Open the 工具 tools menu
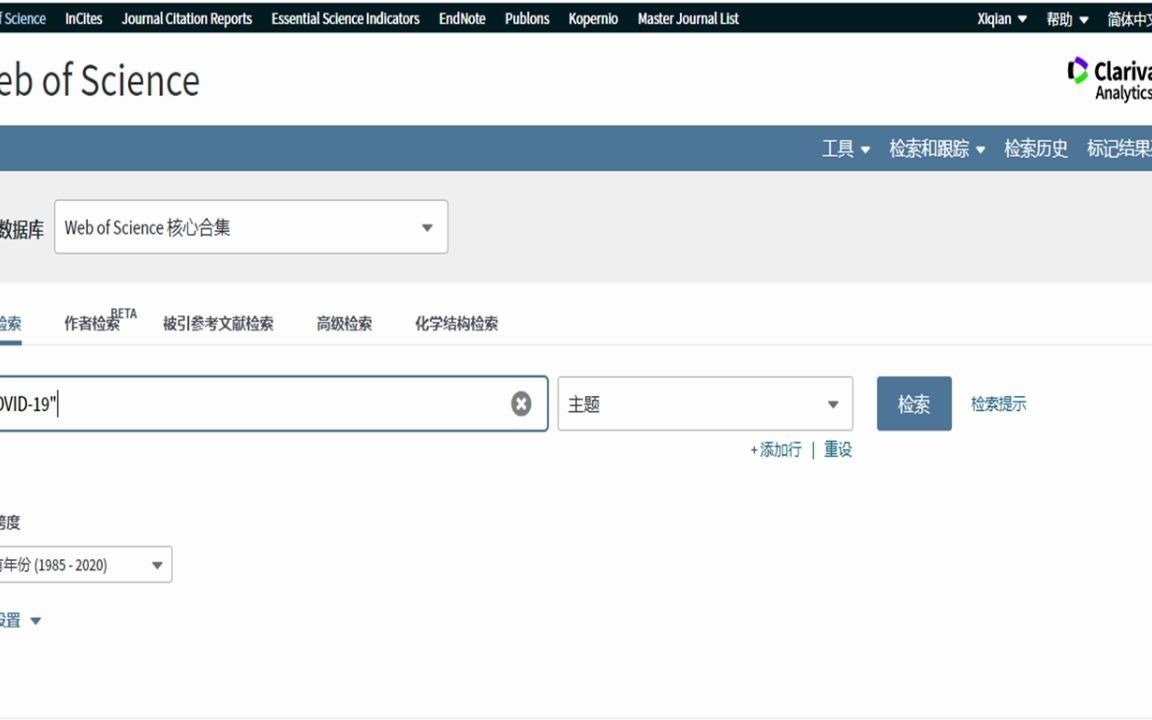The width and height of the screenshot is (1152, 720). click(846, 148)
